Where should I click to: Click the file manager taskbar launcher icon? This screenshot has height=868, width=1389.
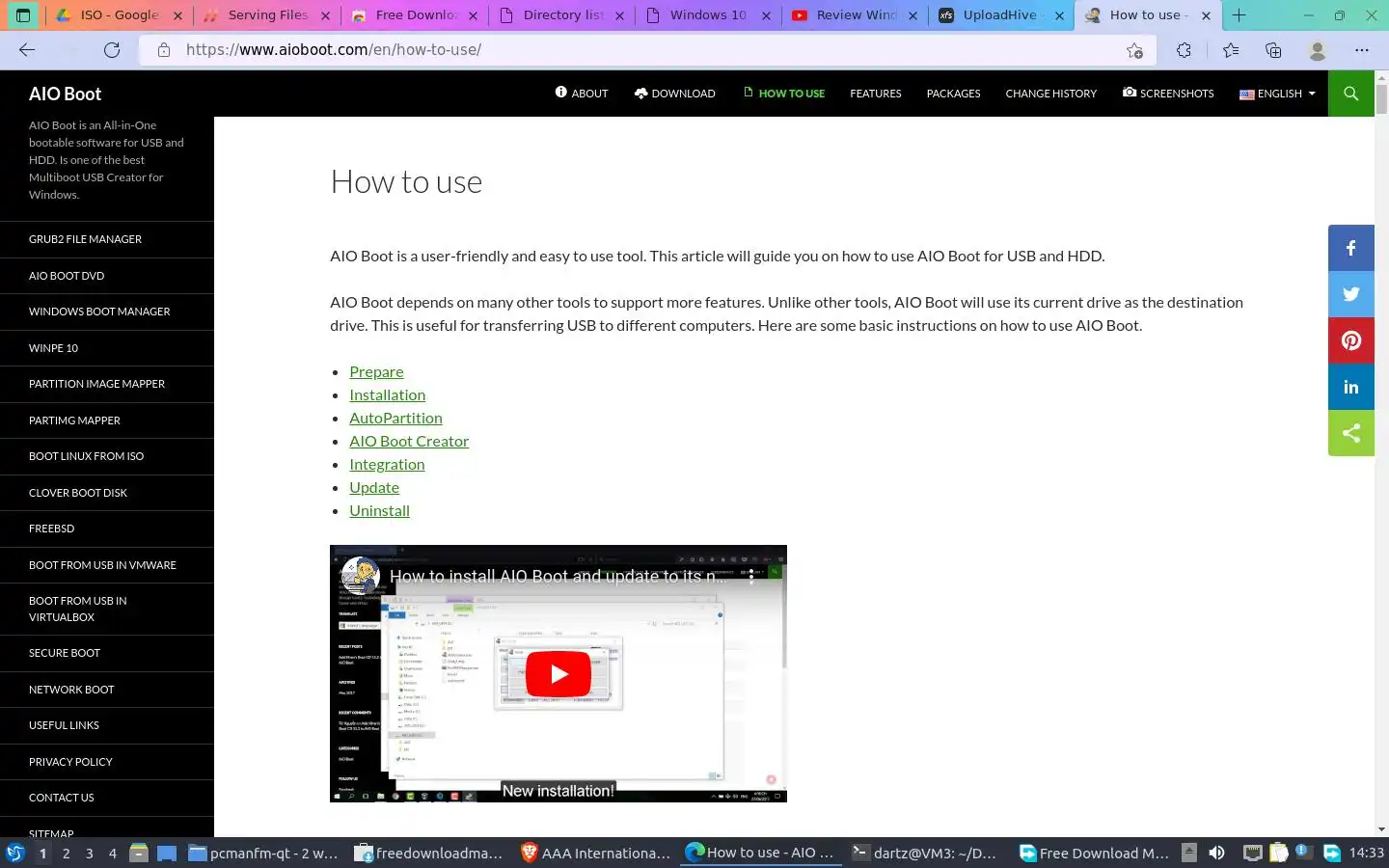(139, 853)
